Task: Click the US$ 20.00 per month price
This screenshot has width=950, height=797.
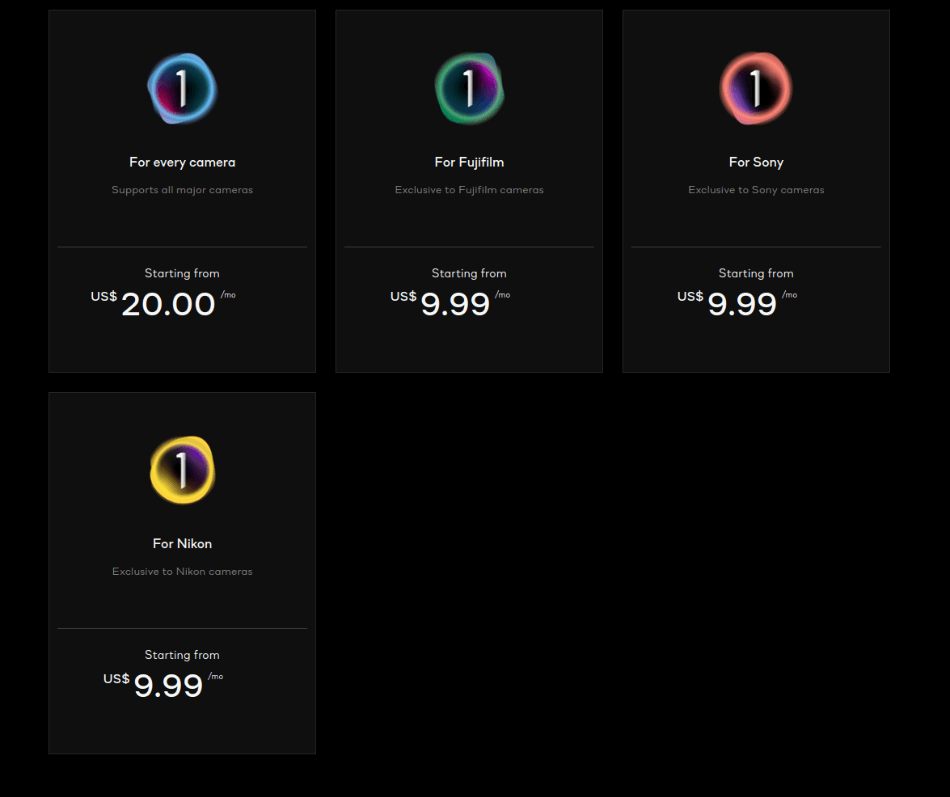Action: click(x=164, y=303)
